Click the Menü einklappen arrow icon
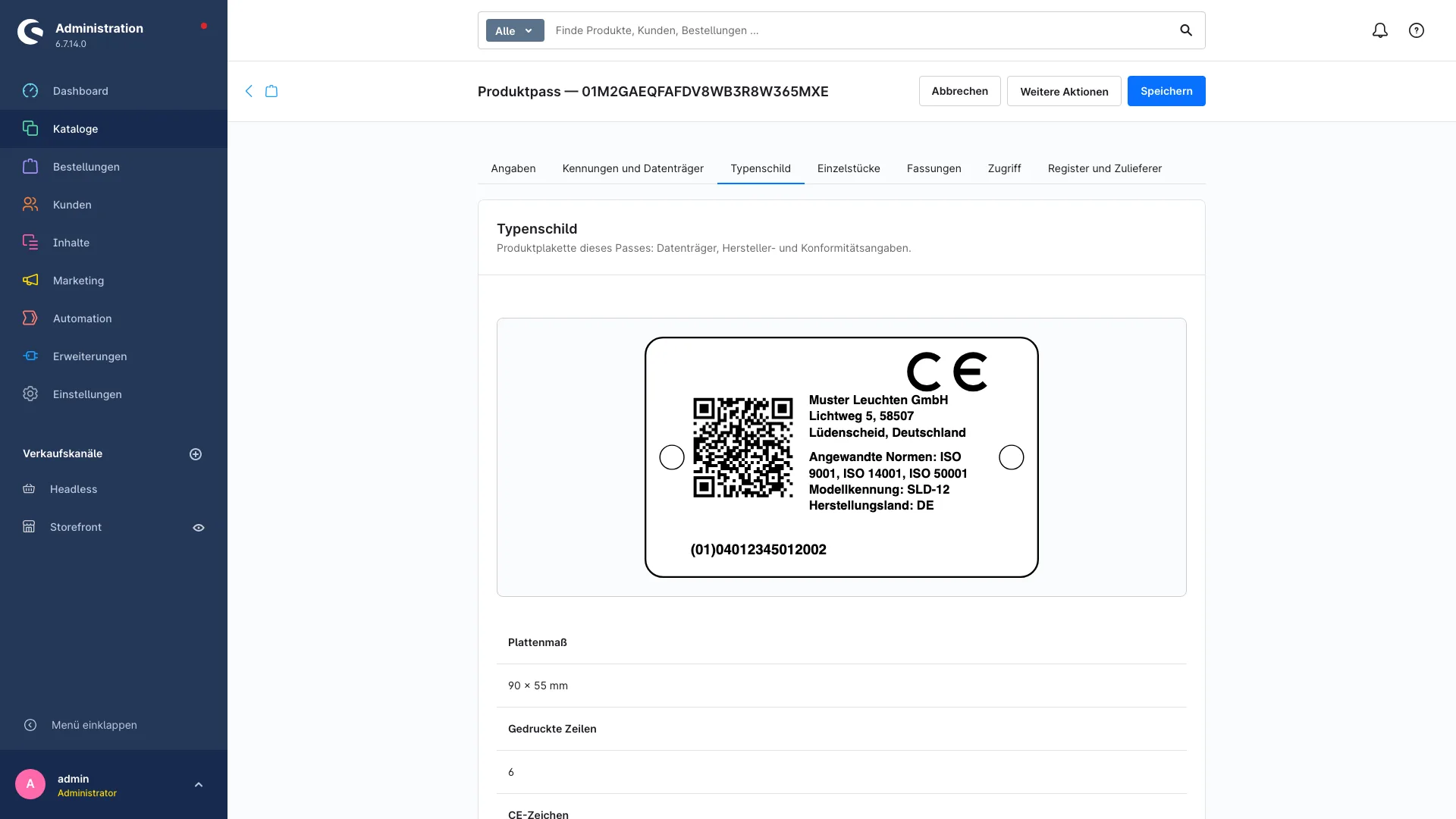This screenshot has width=1456, height=819. pyautogui.click(x=30, y=725)
